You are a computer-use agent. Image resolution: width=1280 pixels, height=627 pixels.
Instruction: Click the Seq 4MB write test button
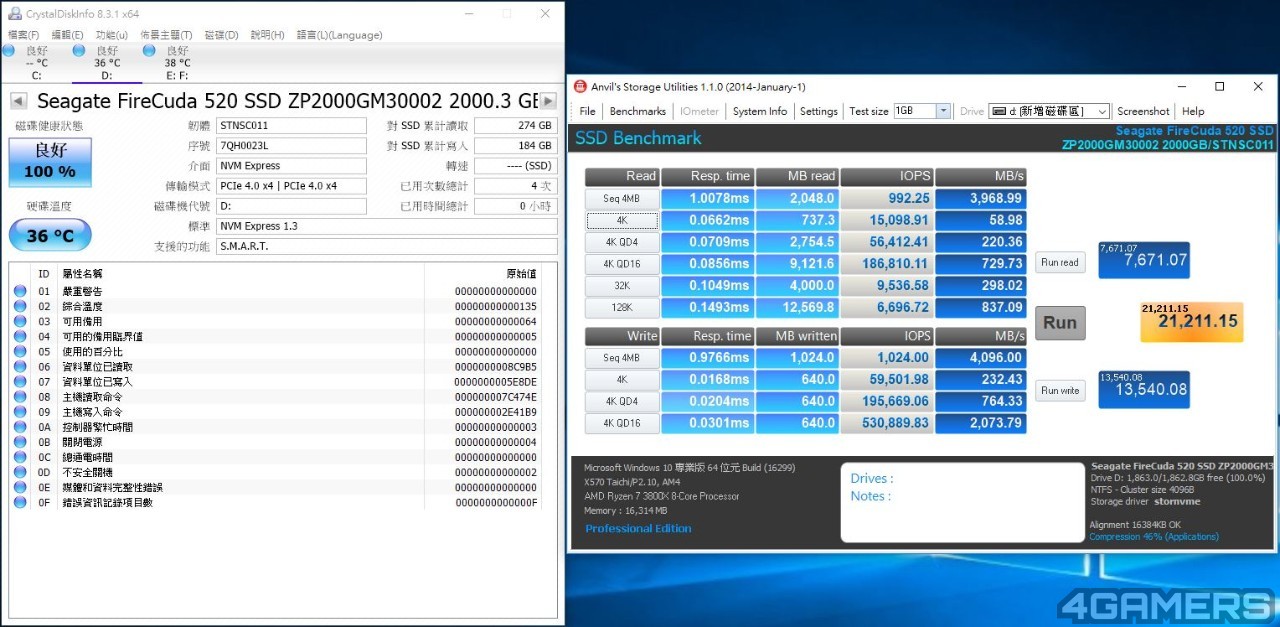point(621,358)
